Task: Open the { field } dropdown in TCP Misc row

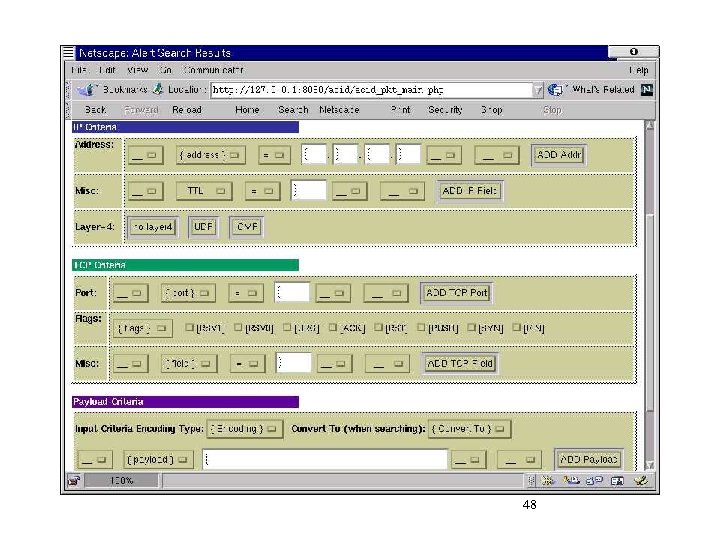Action: point(189,364)
